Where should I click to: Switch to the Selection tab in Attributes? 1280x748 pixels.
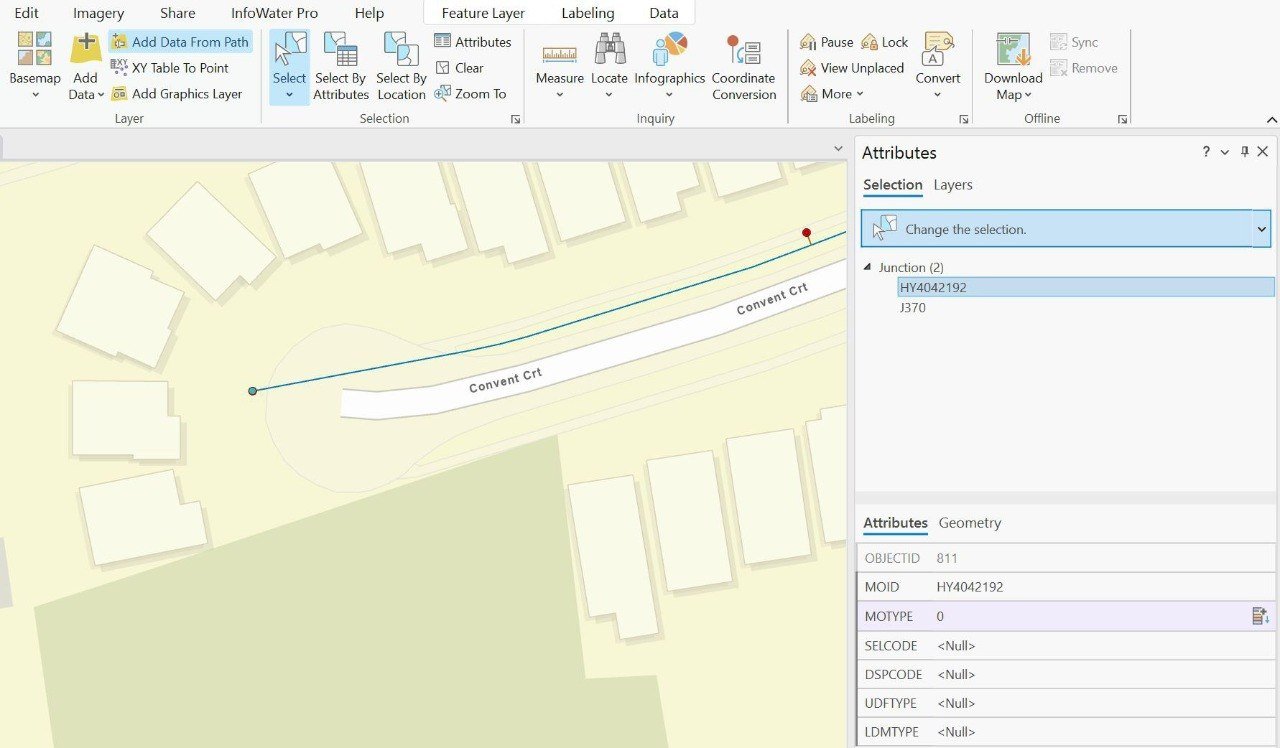pos(893,185)
